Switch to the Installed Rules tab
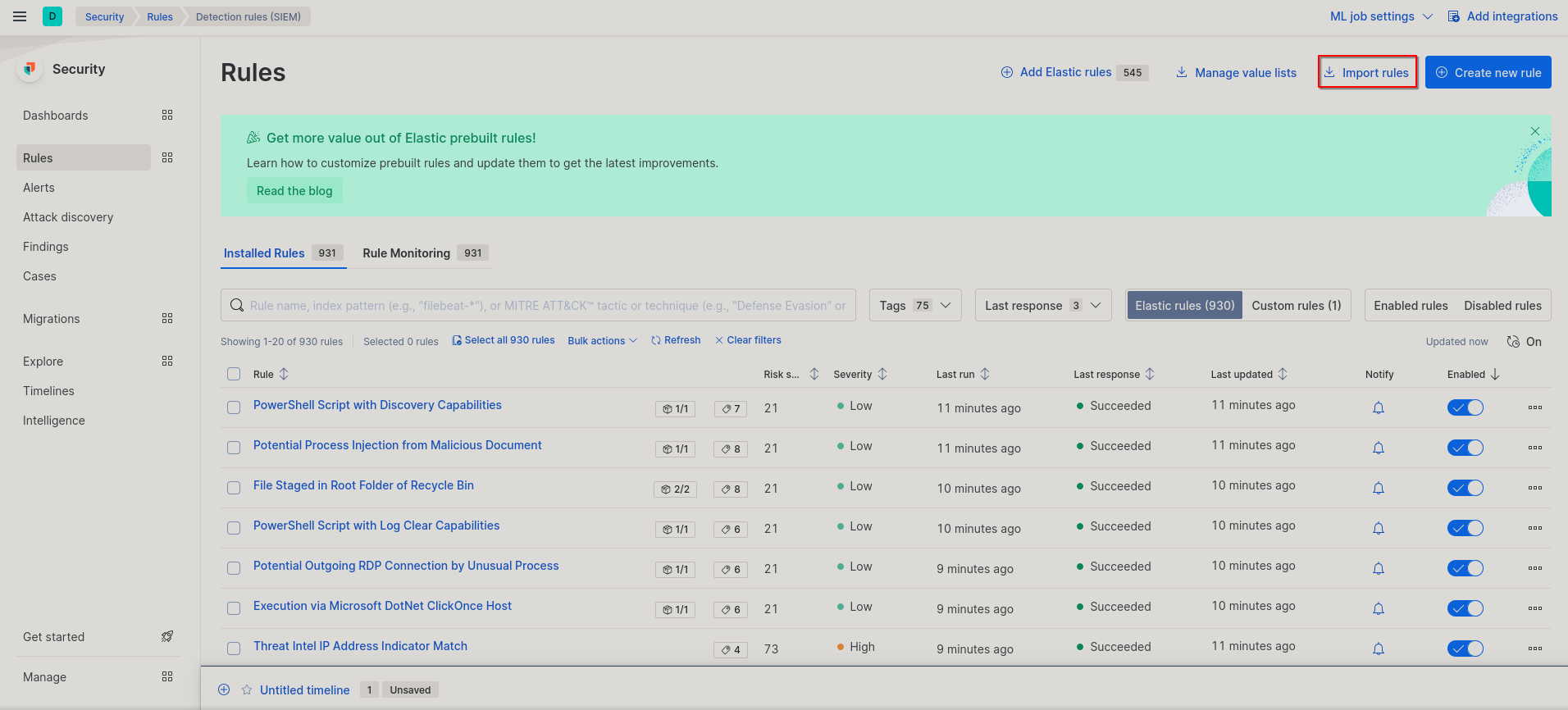This screenshot has width=1568, height=710. tap(284, 253)
